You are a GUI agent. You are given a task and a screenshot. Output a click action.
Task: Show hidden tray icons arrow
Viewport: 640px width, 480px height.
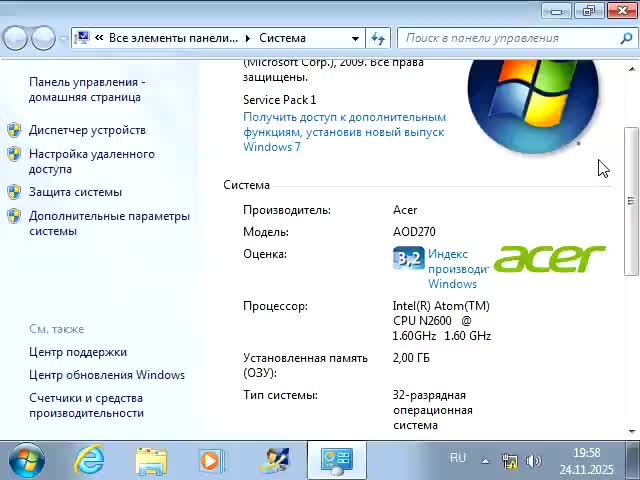(x=486, y=461)
